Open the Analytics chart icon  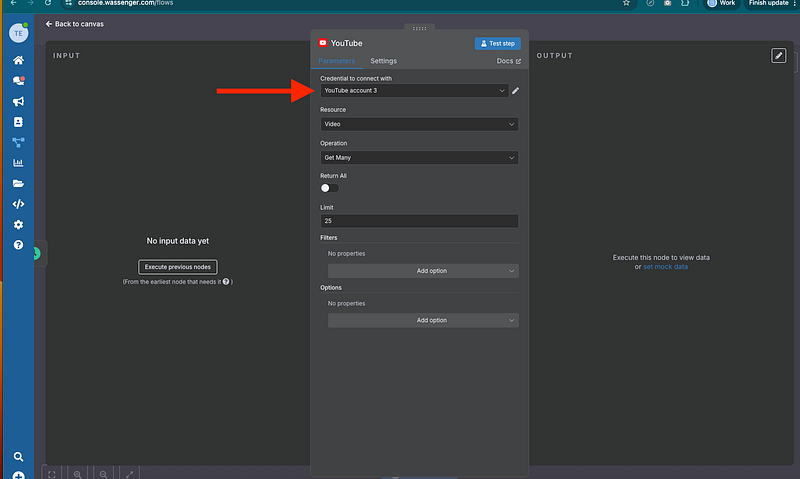coord(18,163)
